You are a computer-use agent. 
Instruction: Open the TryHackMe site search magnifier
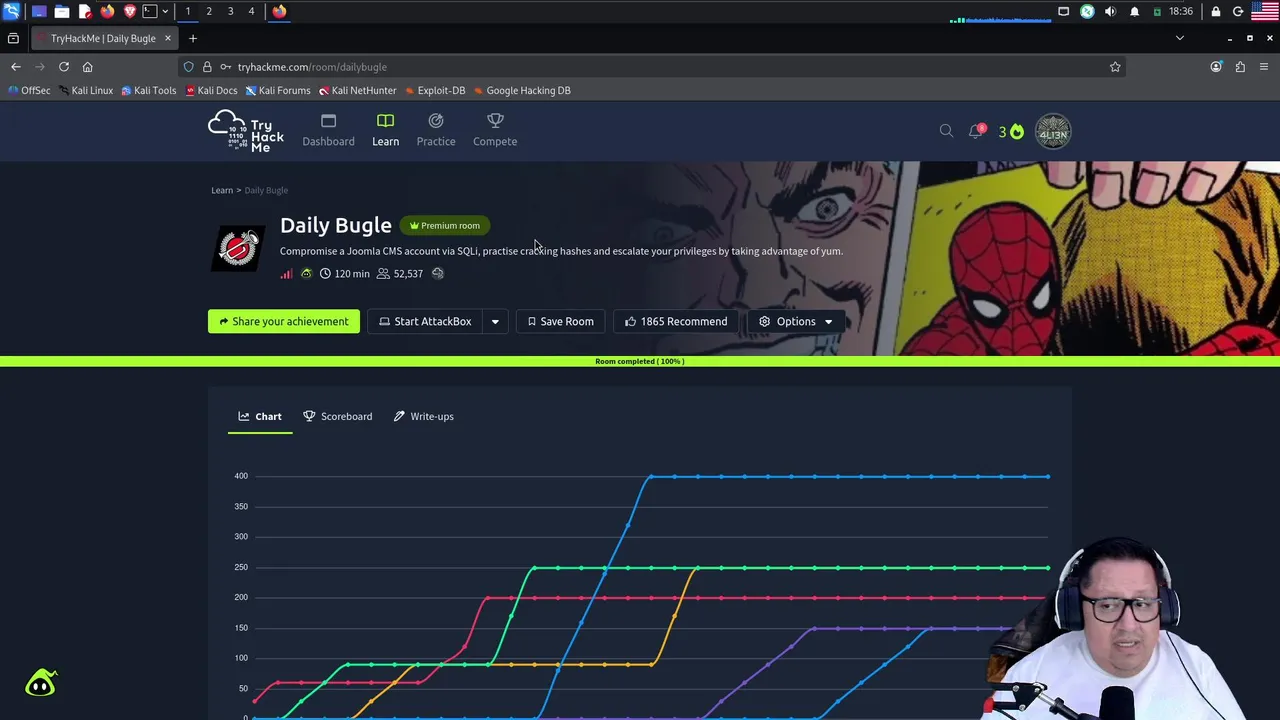(x=946, y=131)
